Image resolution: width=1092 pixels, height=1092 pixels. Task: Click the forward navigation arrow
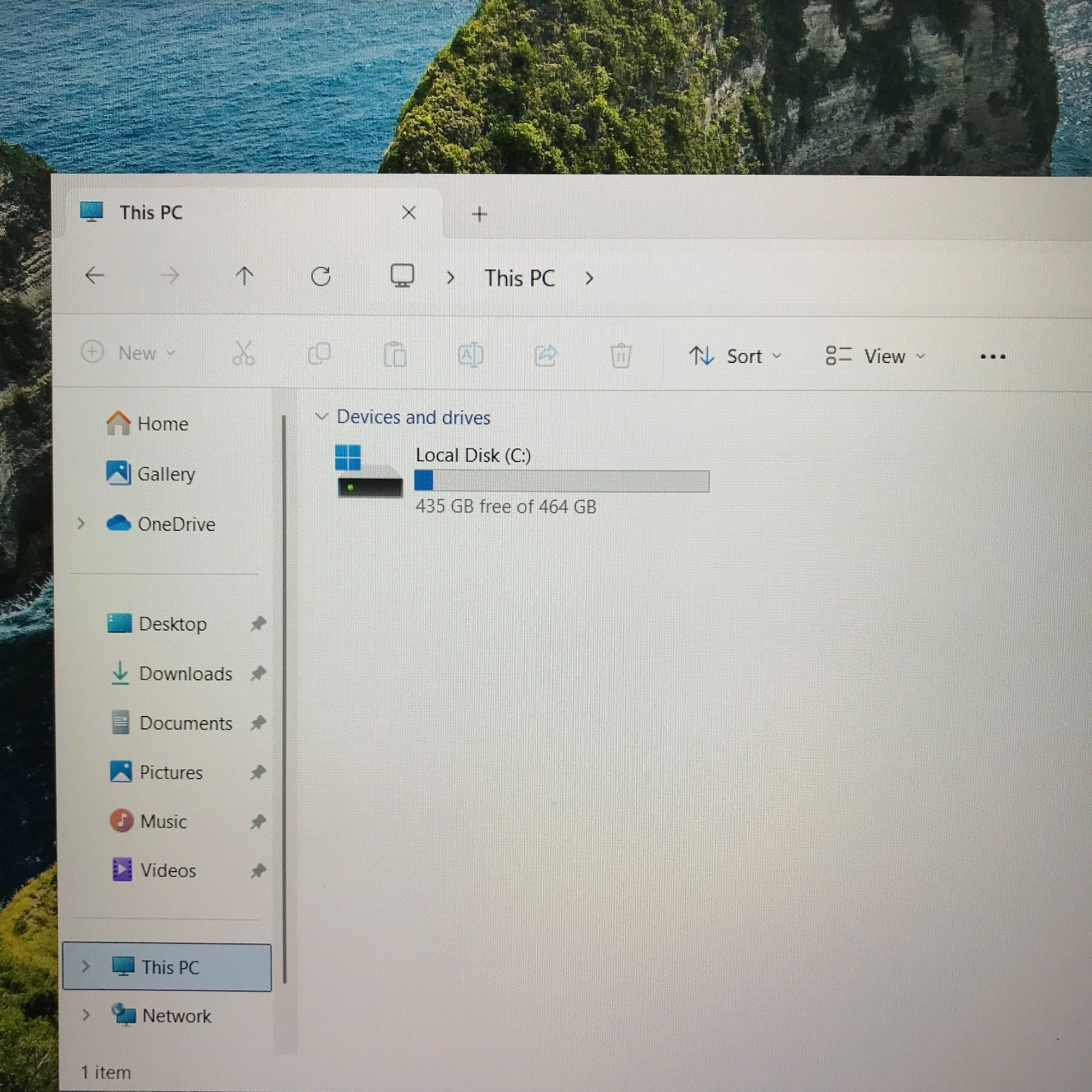pyautogui.click(x=169, y=276)
